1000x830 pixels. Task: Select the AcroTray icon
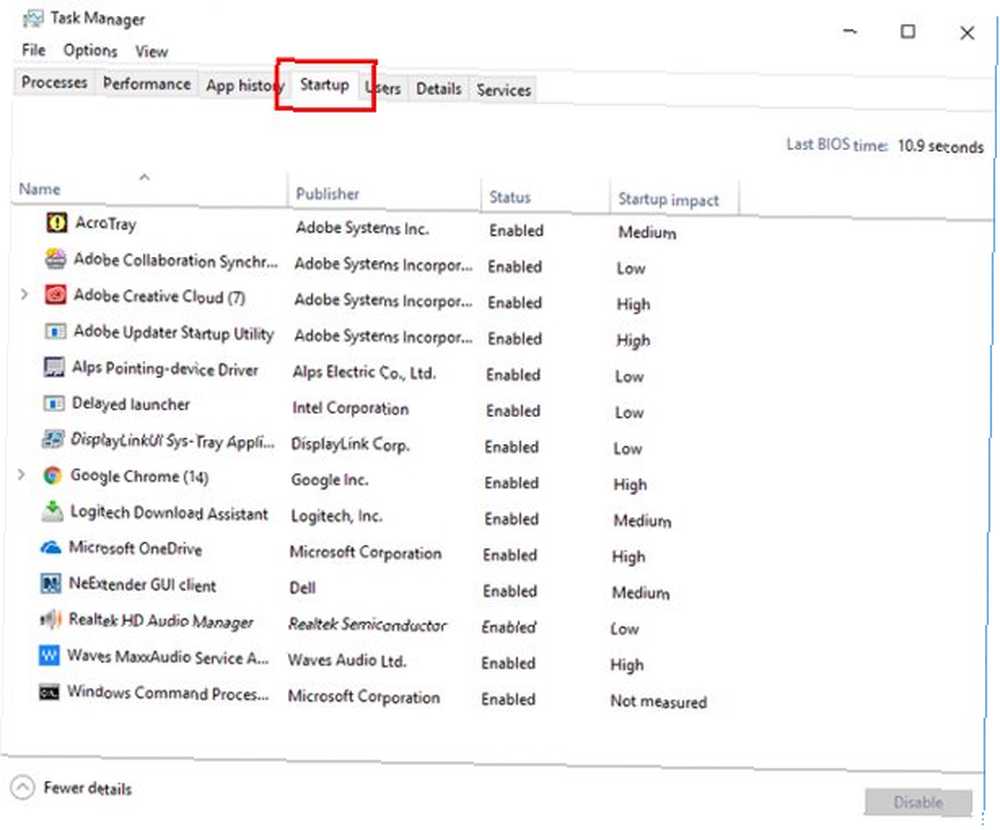coord(57,222)
